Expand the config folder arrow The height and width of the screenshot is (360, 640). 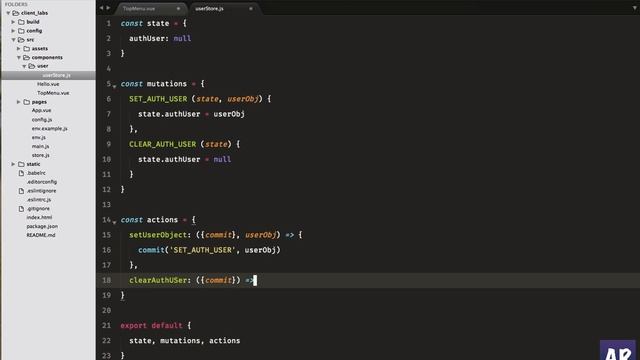pyautogui.click(x=13, y=31)
